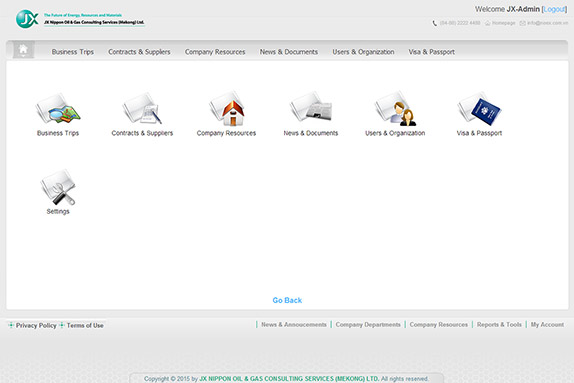The width and height of the screenshot is (574, 383).
Task: Open the Visa & Passport icon
Action: click(479, 108)
